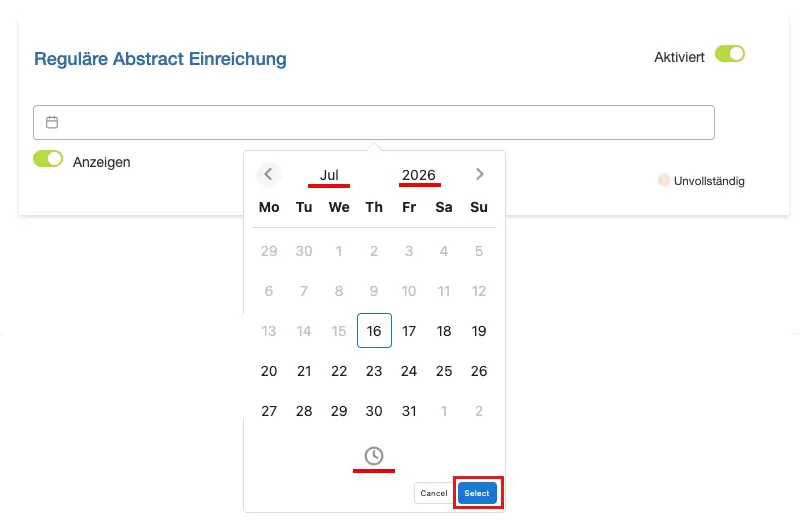
Task: Go to next month arrow
Action: (x=479, y=174)
